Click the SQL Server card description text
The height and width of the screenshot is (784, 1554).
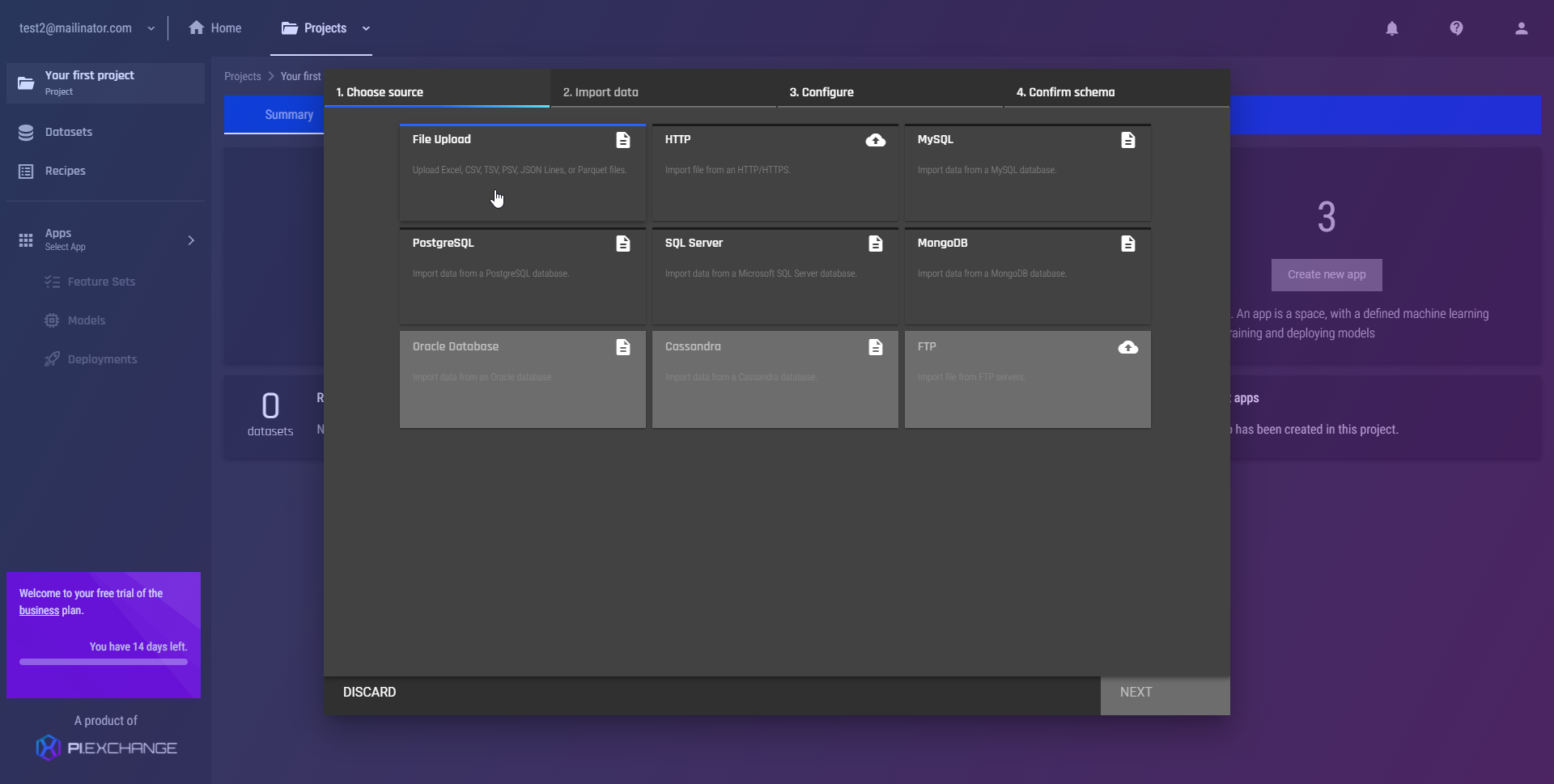(x=761, y=273)
